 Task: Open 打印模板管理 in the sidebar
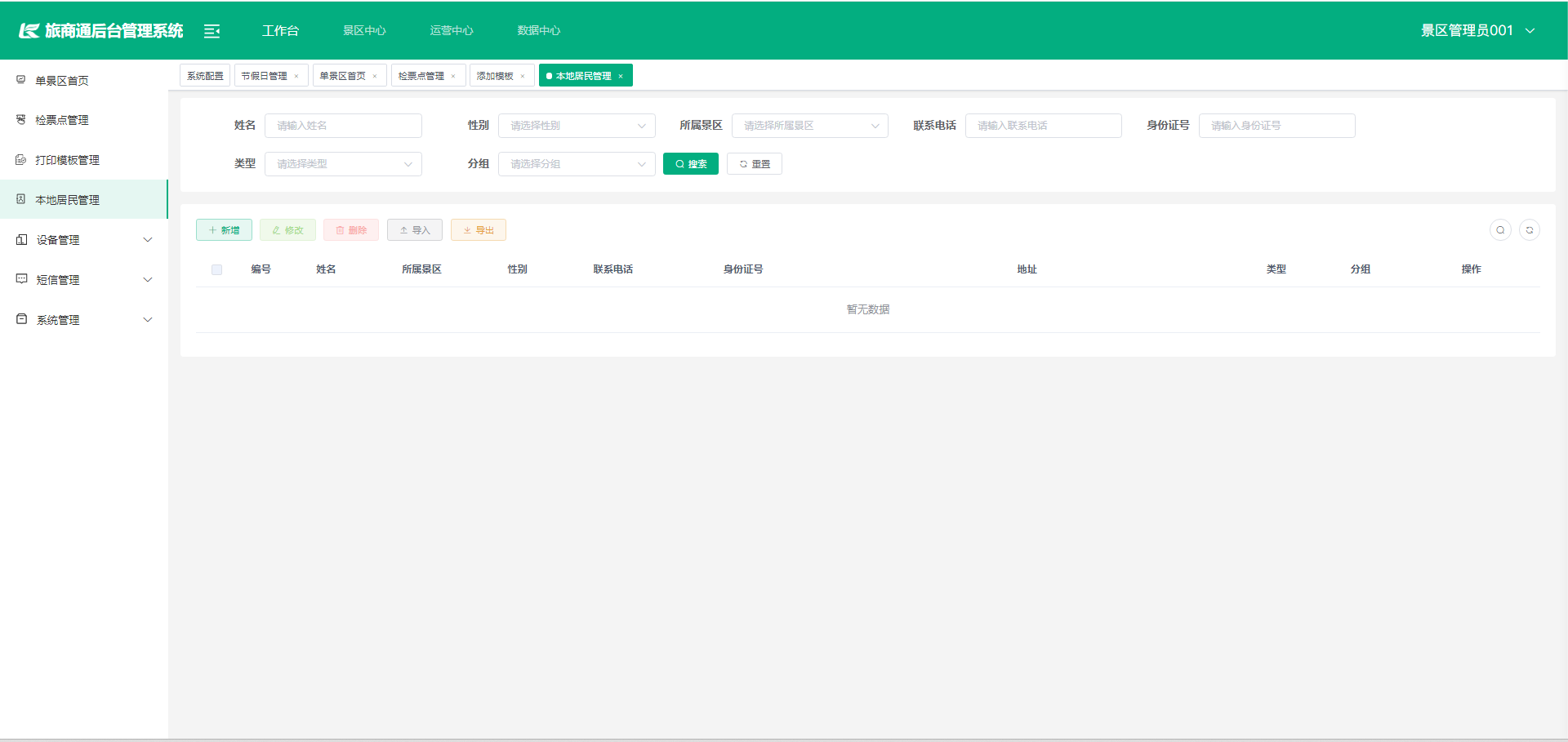(x=83, y=159)
